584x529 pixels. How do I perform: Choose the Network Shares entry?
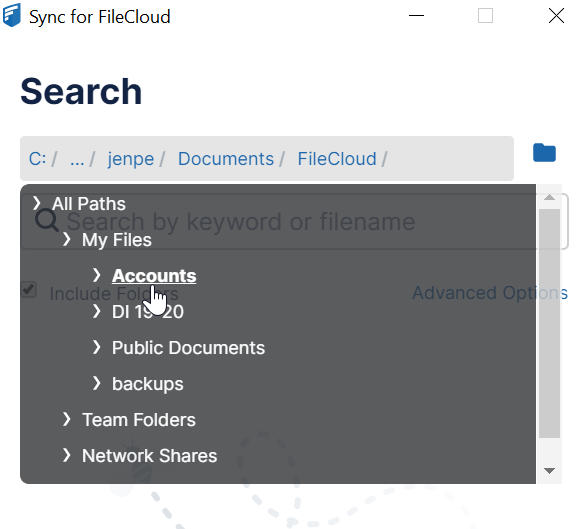(149, 456)
